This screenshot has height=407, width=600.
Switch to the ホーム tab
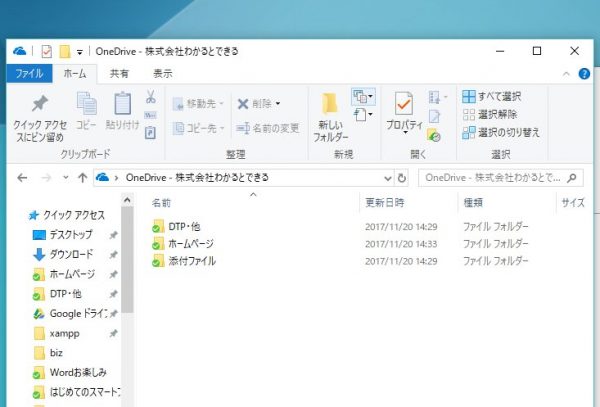click(75, 73)
